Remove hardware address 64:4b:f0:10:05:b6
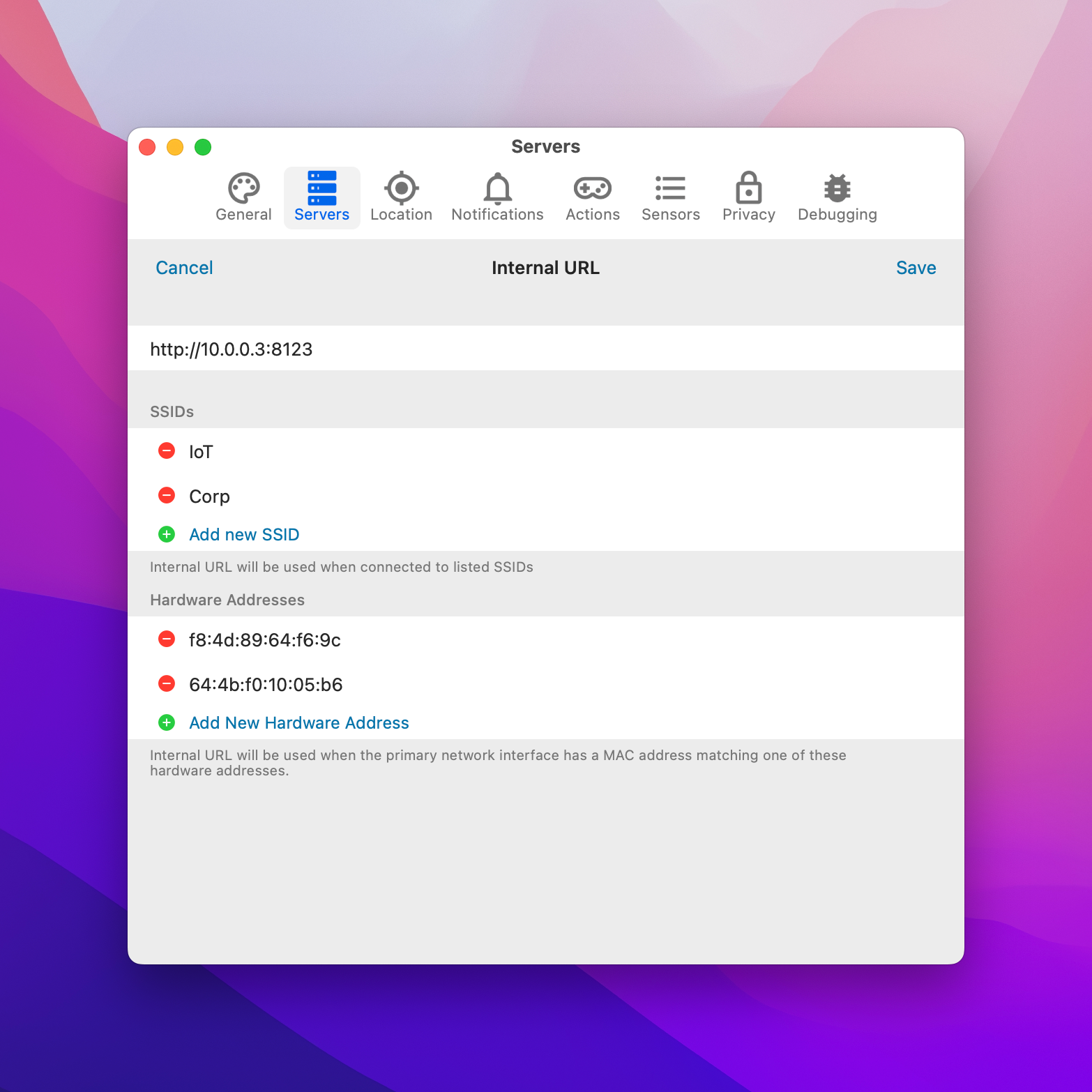The width and height of the screenshot is (1092, 1092). coord(166,683)
